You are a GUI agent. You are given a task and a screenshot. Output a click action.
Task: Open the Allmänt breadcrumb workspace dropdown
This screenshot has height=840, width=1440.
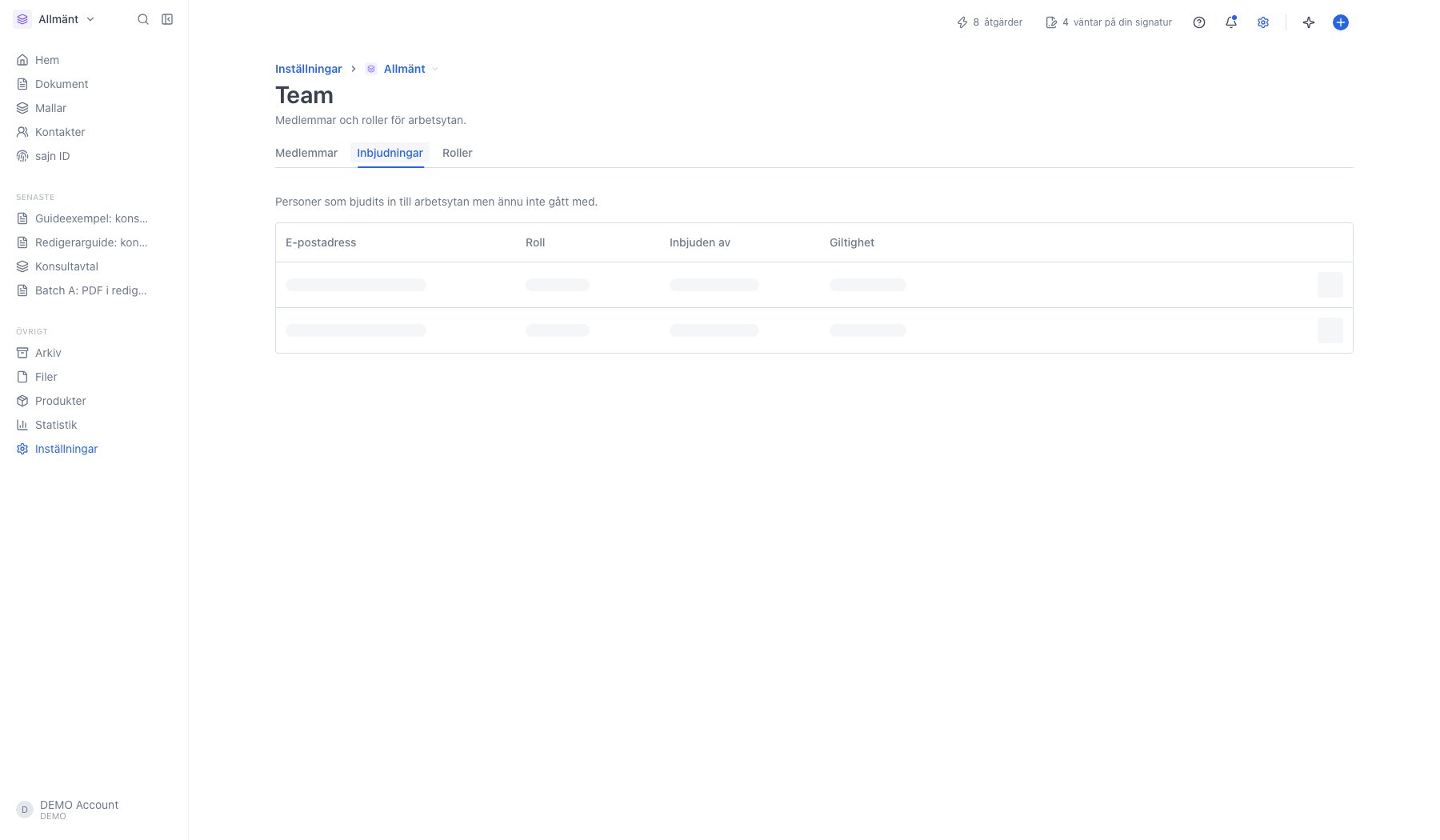point(402,69)
